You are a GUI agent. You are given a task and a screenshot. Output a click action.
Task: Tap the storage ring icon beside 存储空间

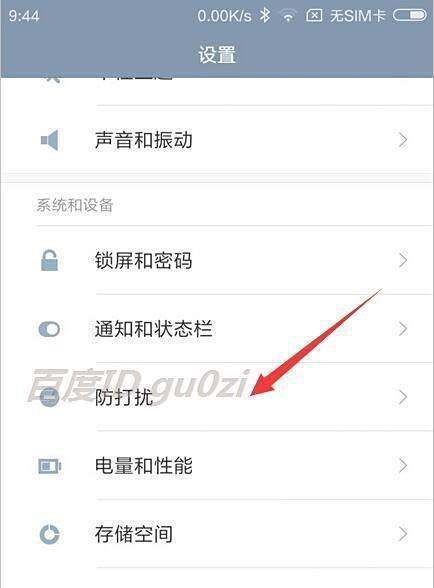pyautogui.click(x=50, y=534)
